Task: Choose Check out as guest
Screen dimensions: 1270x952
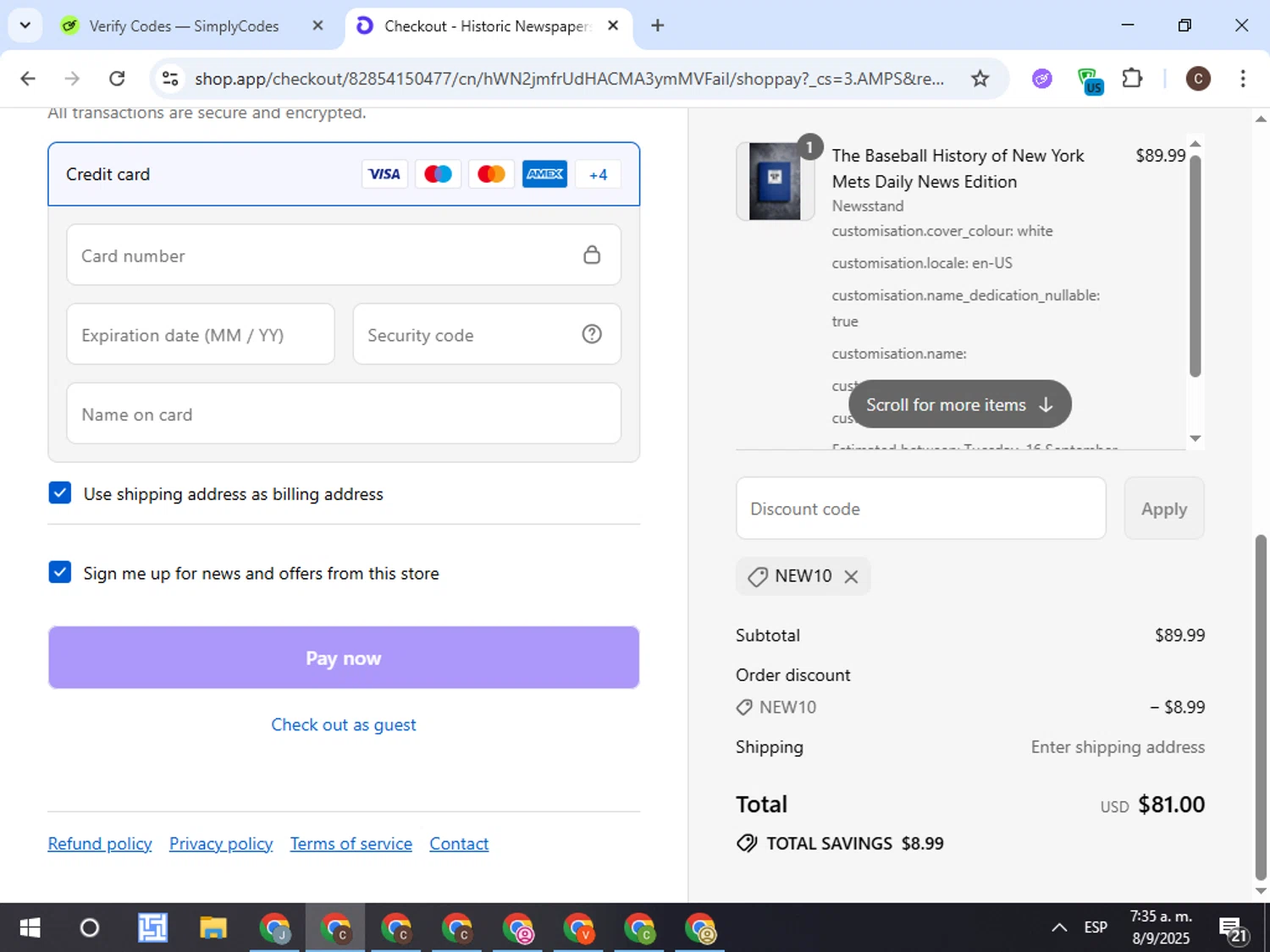Action: click(x=344, y=725)
